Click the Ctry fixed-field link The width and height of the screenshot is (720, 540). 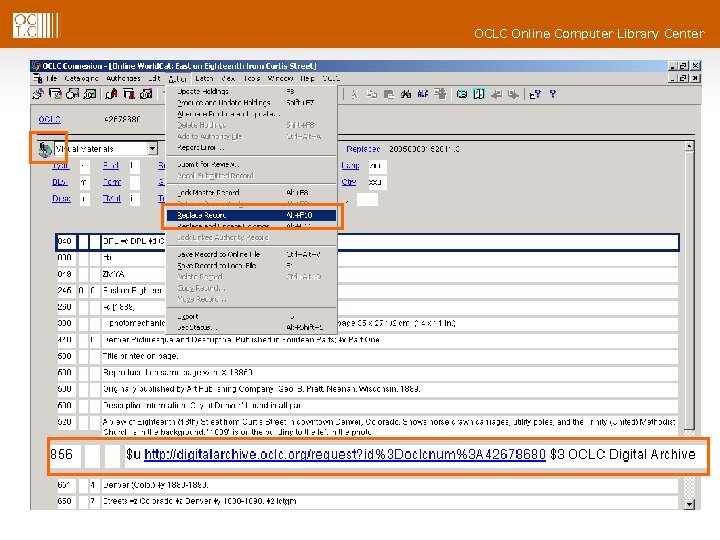pyautogui.click(x=349, y=182)
